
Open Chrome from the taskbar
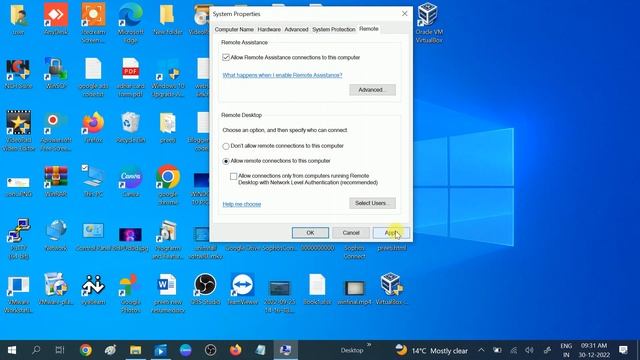tap(86, 350)
